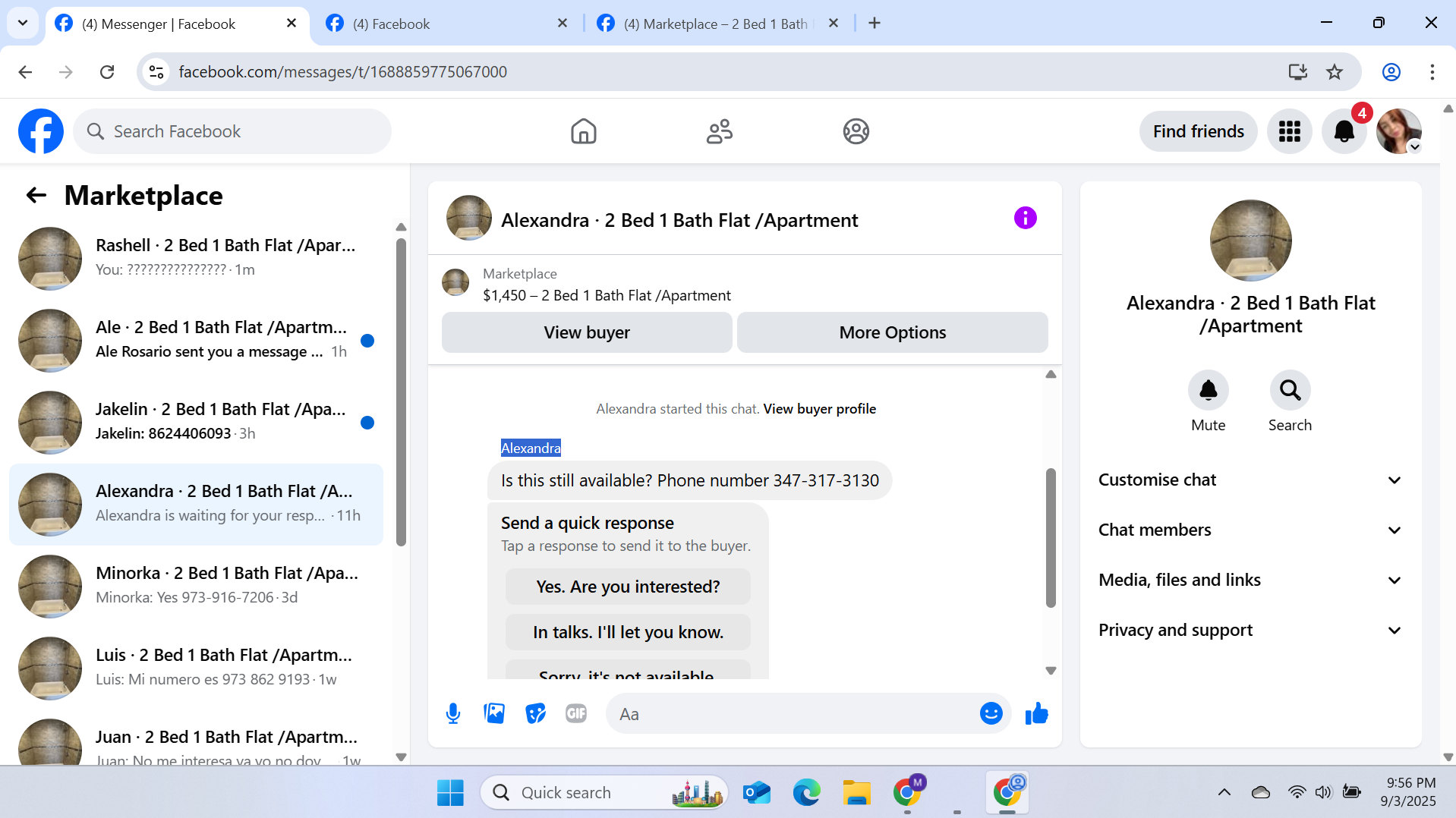Focus the Search Facebook field

point(232,131)
